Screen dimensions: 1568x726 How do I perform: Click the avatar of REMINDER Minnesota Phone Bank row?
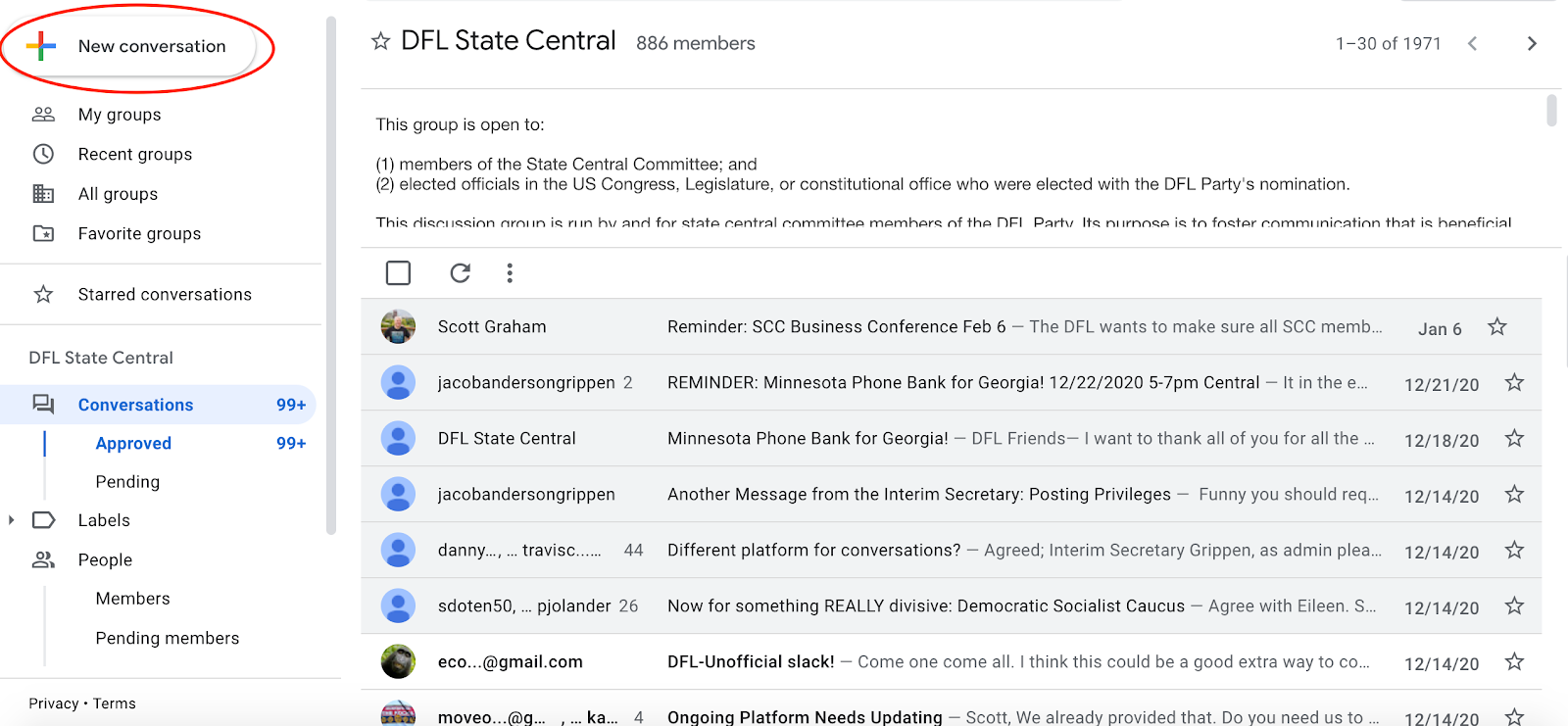[x=398, y=382]
